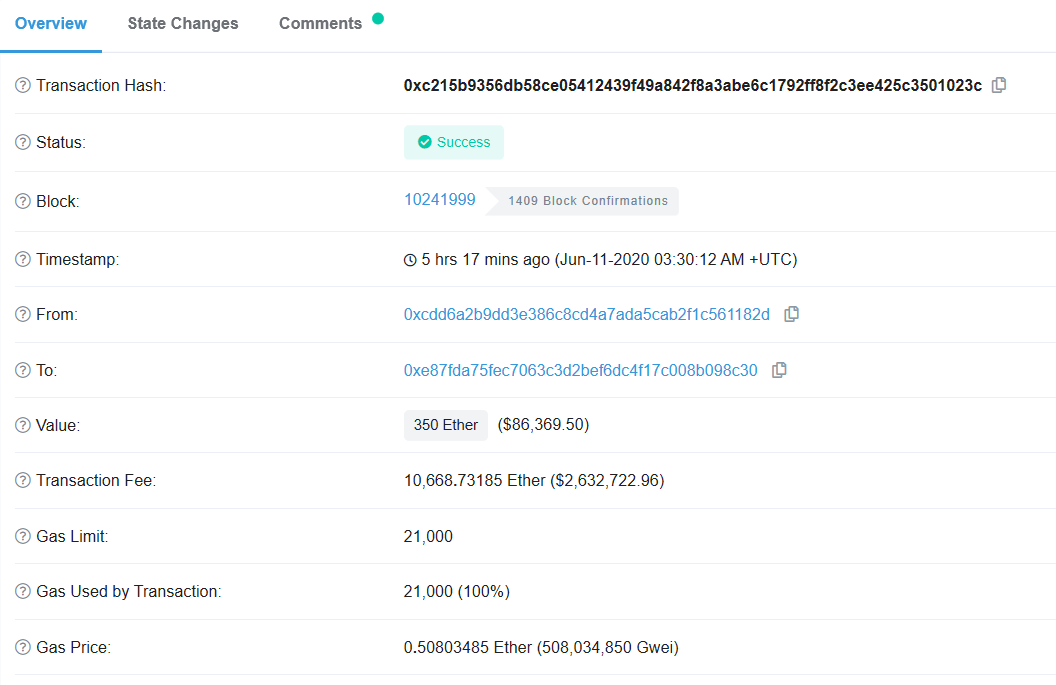Image resolution: width=1056 pixels, height=685 pixels.
Task: Click the ($86,369.50) value amount
Action: [x=543, y=424]
